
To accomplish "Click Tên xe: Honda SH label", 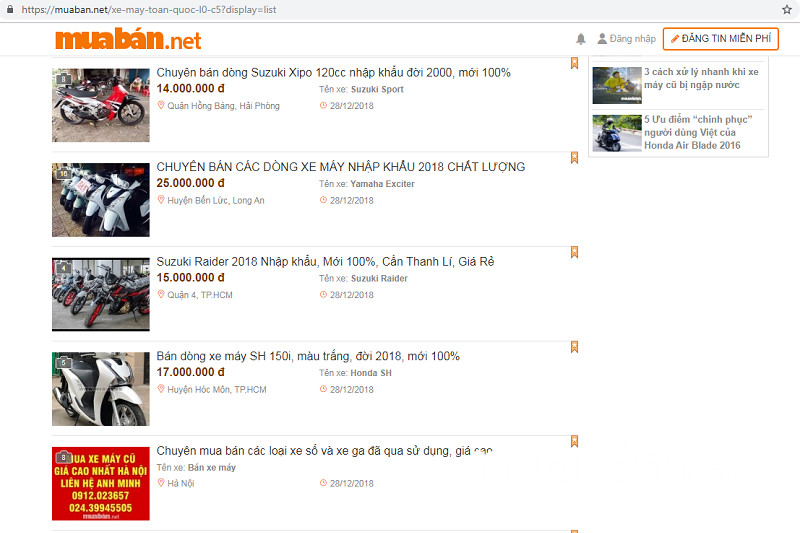I will 356,373.
